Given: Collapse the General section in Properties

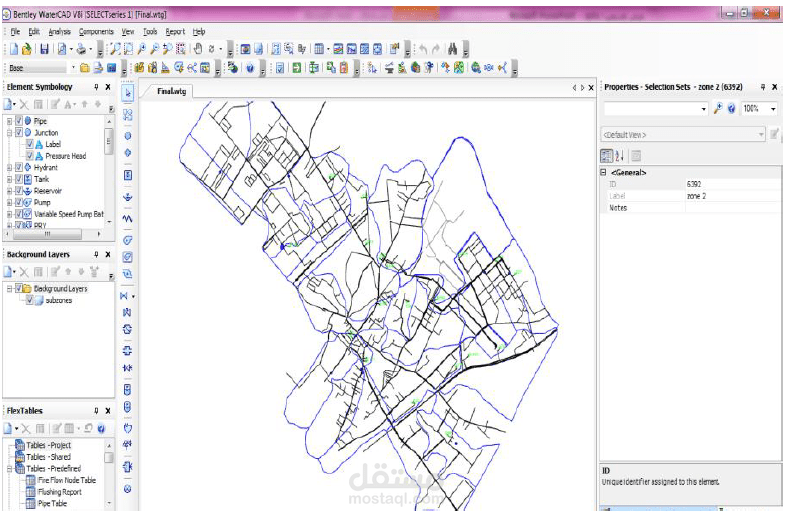Looking at the screenshot, I should click(x=603, y=173).
